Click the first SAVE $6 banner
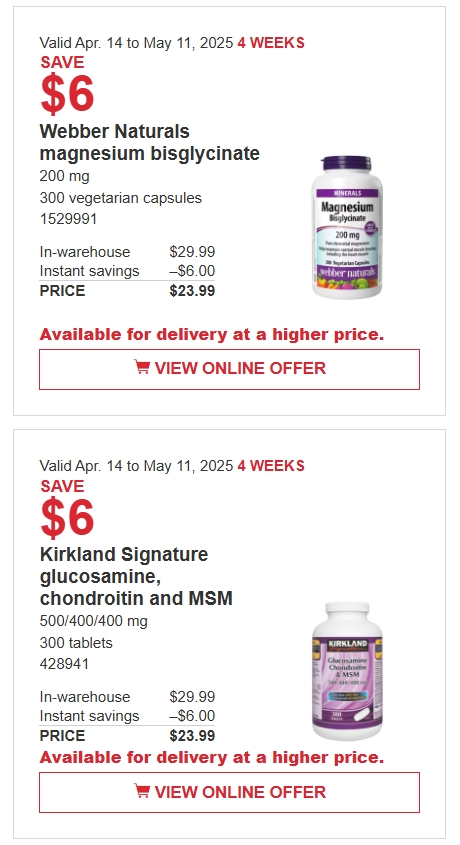 [x=67, y=85]
